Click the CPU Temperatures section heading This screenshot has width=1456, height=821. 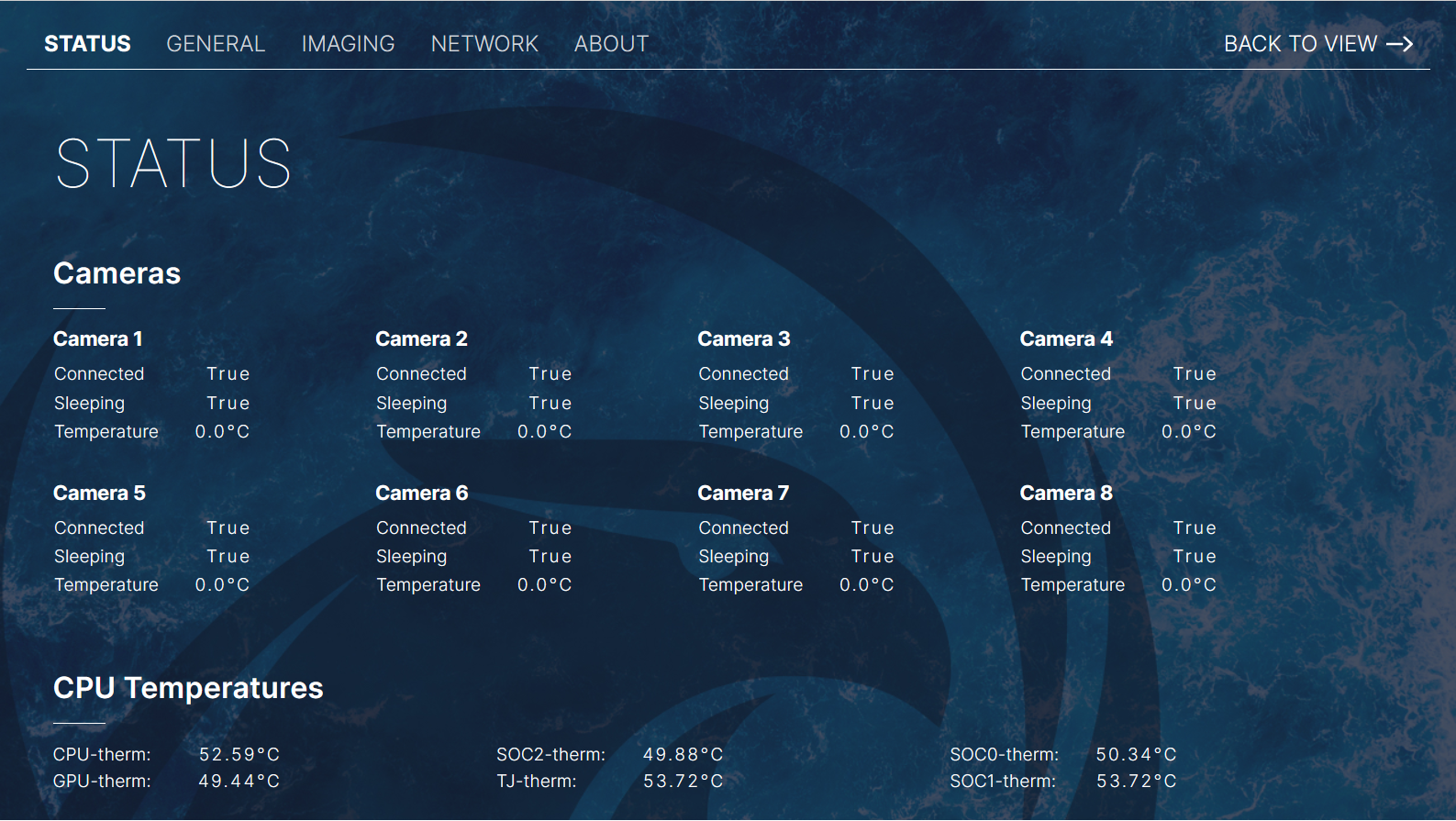[188, 688]
